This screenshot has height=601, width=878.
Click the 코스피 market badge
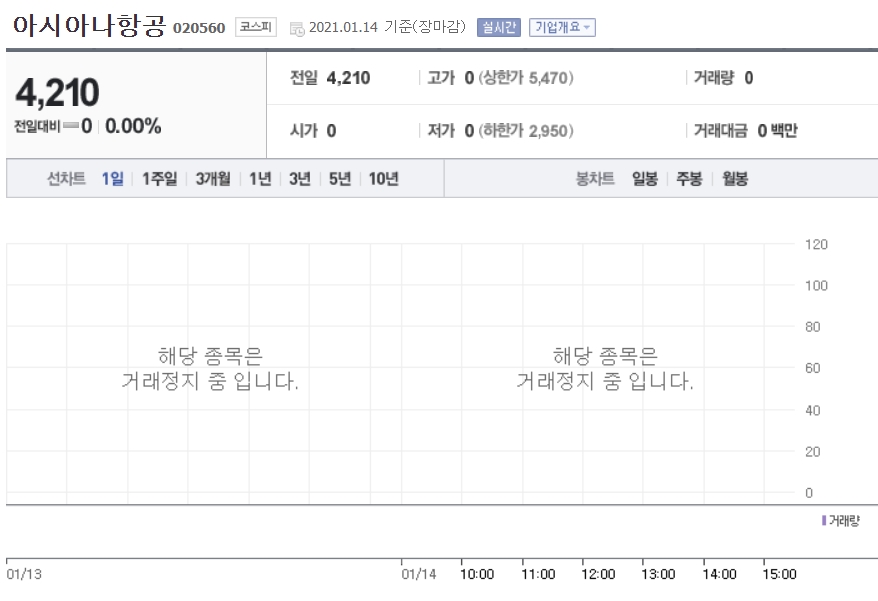[255, 27]
